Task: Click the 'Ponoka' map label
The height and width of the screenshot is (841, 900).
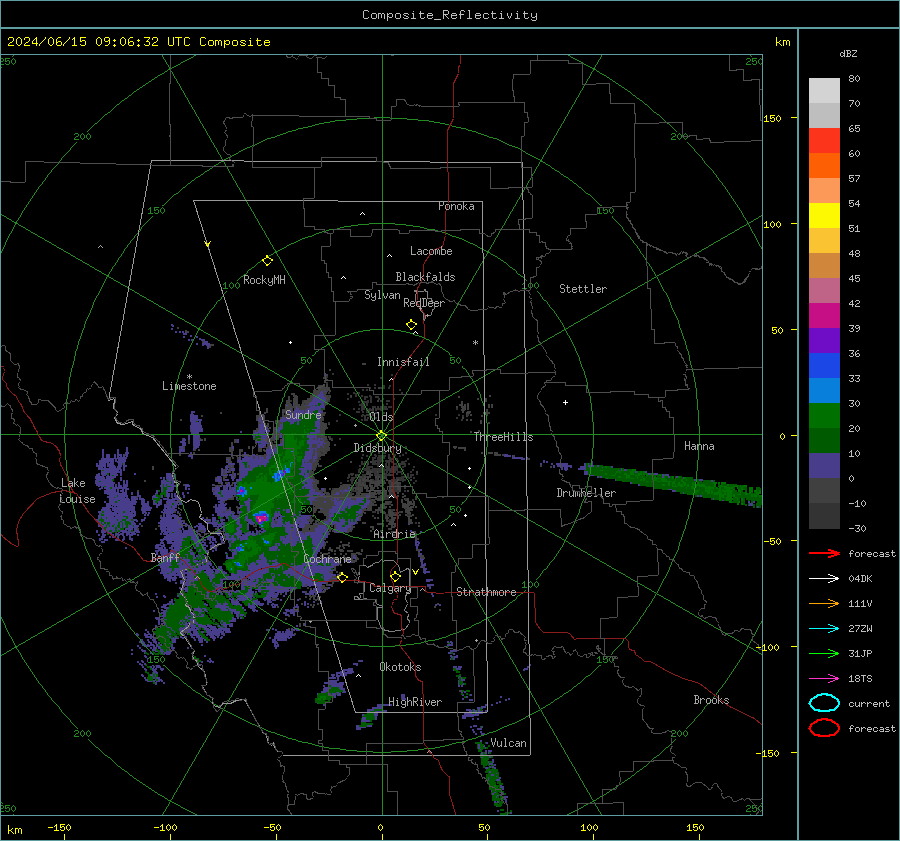Action: [x=456, y=206]
